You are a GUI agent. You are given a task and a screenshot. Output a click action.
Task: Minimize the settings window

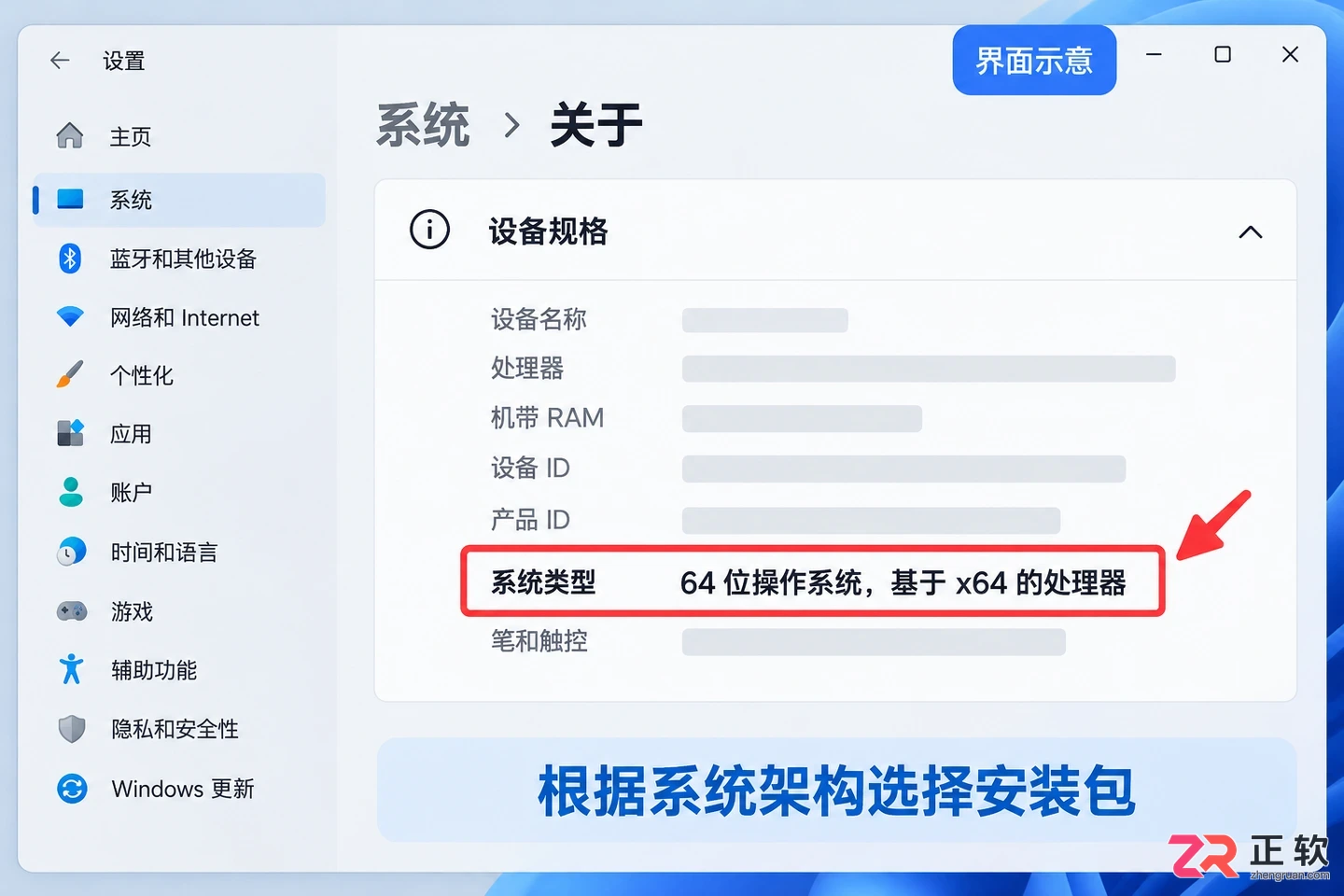(x=1155, y=54)
